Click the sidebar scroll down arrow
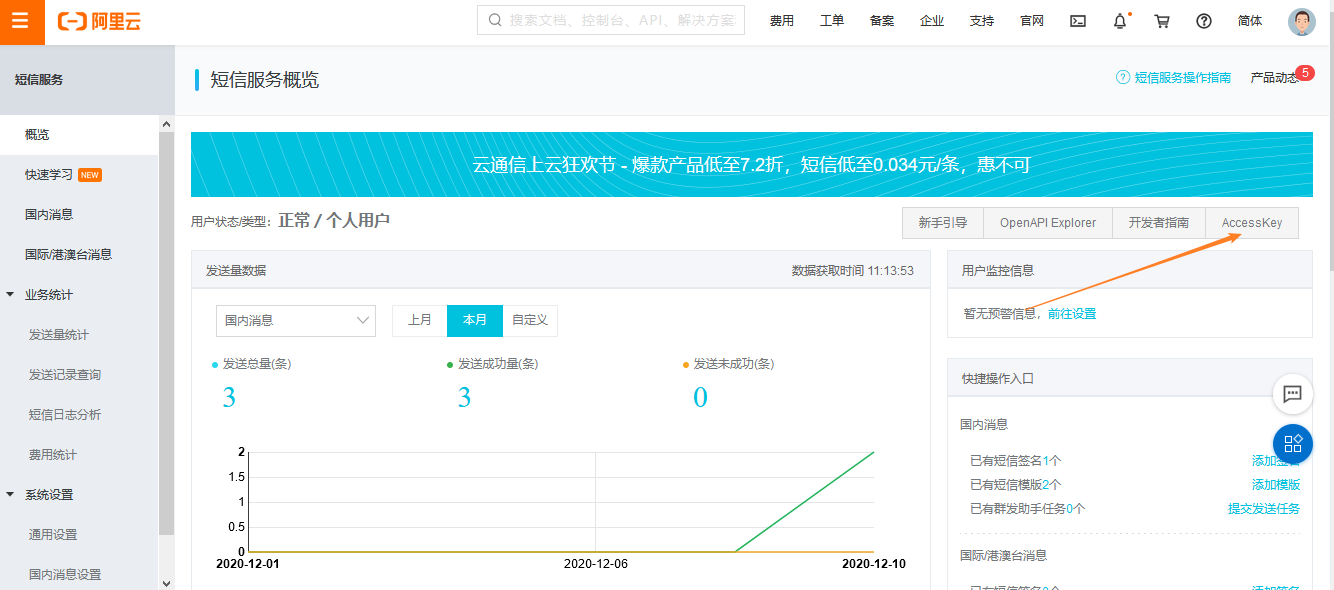The height and width of the screenshot is (590, 1334). coord(166,582)
